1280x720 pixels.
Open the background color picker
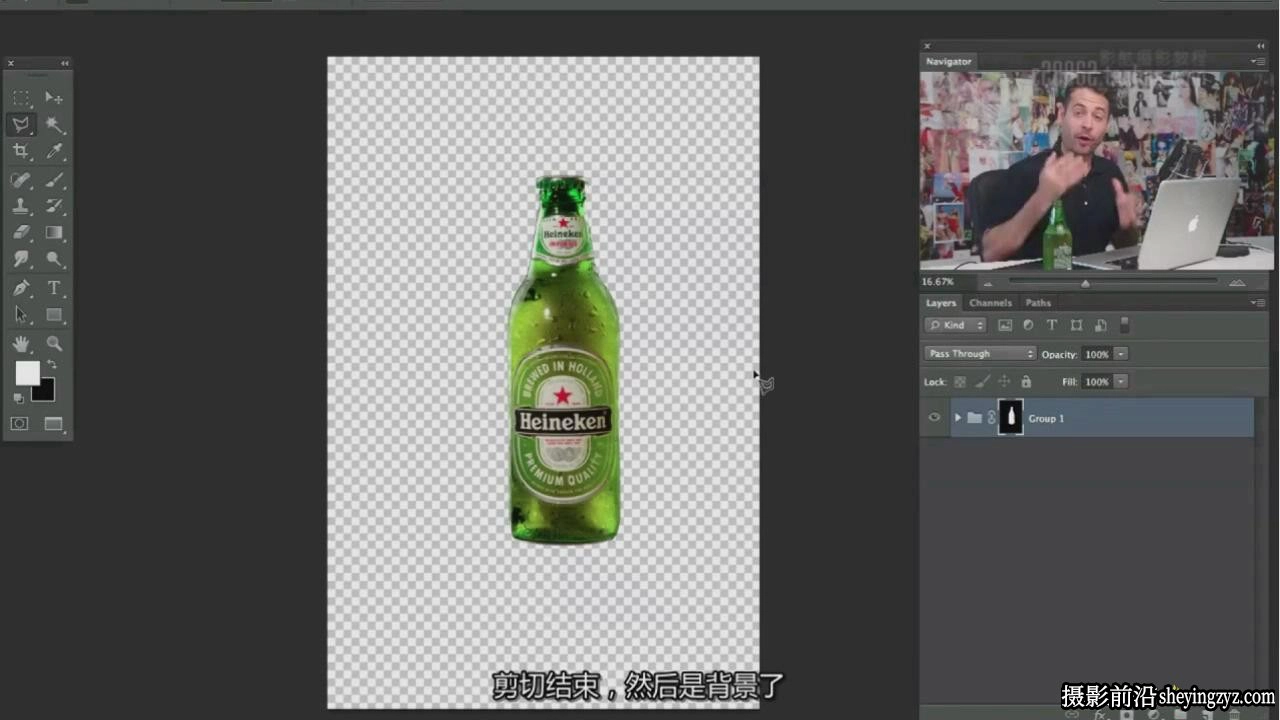(x=45, y=392)
